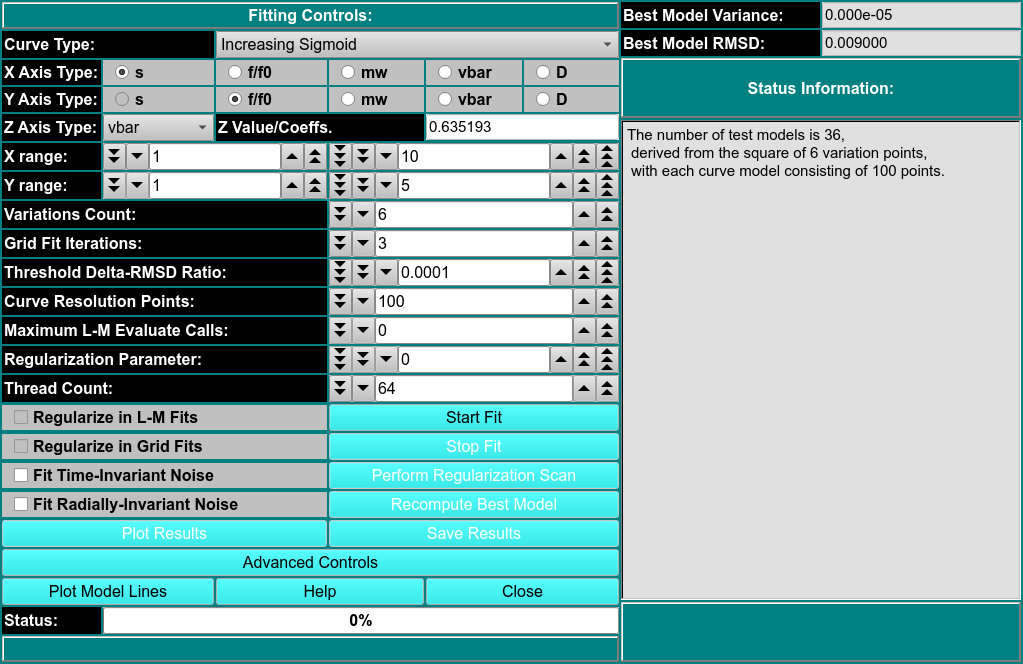The image size is (1023, 664).
Task: Click triple up arrow for Regularization Parameter
Action: pyautogui.click(x=606, y=359)
